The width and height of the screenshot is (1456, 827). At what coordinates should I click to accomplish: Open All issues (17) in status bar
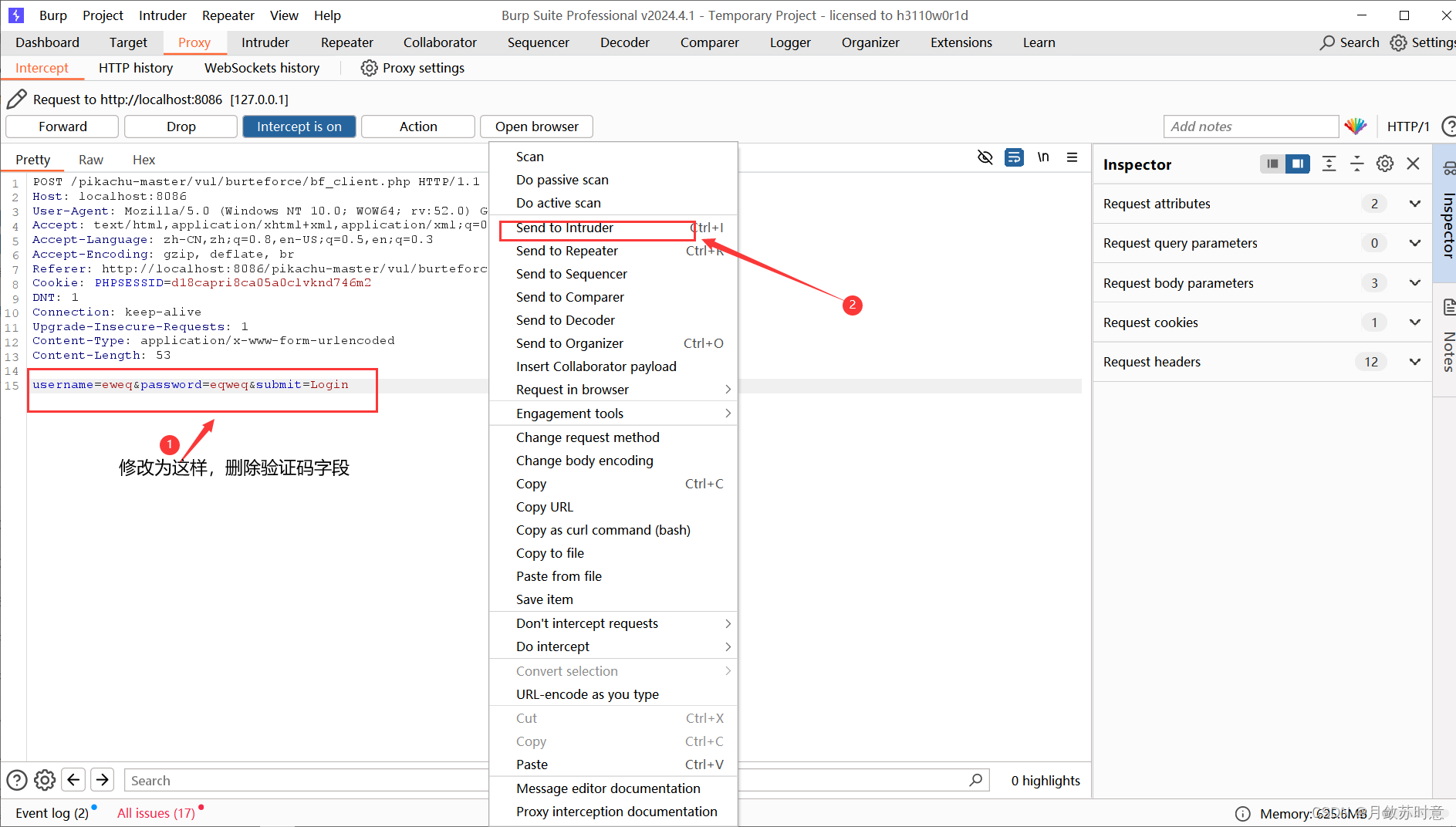(157, 813)
